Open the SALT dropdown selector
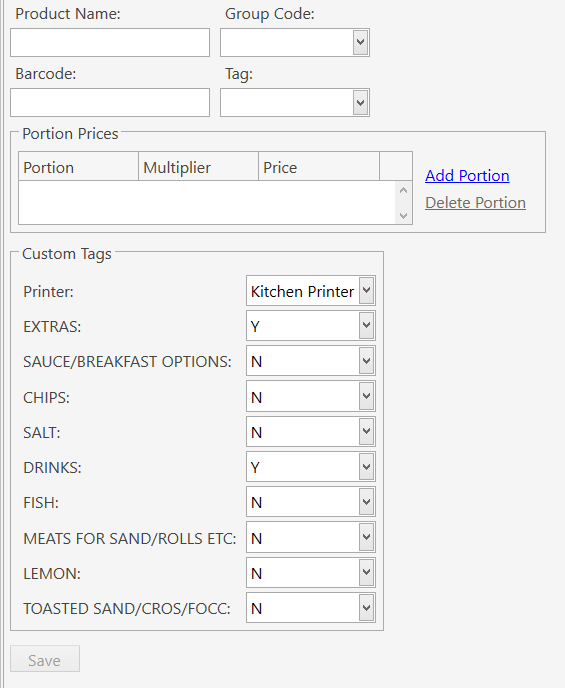The width and height of the screenshot is (565, 688). pos(311,432)
